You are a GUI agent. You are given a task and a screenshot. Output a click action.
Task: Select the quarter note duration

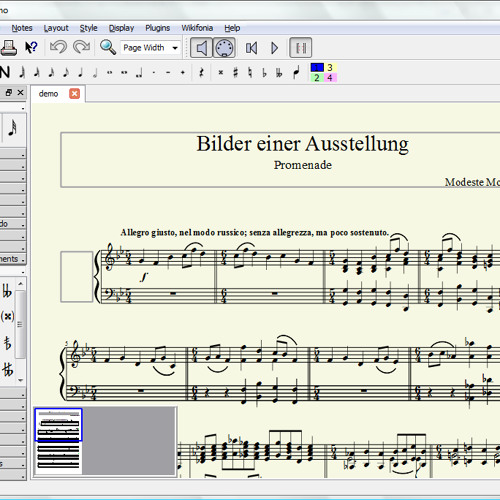pos(80,72)
